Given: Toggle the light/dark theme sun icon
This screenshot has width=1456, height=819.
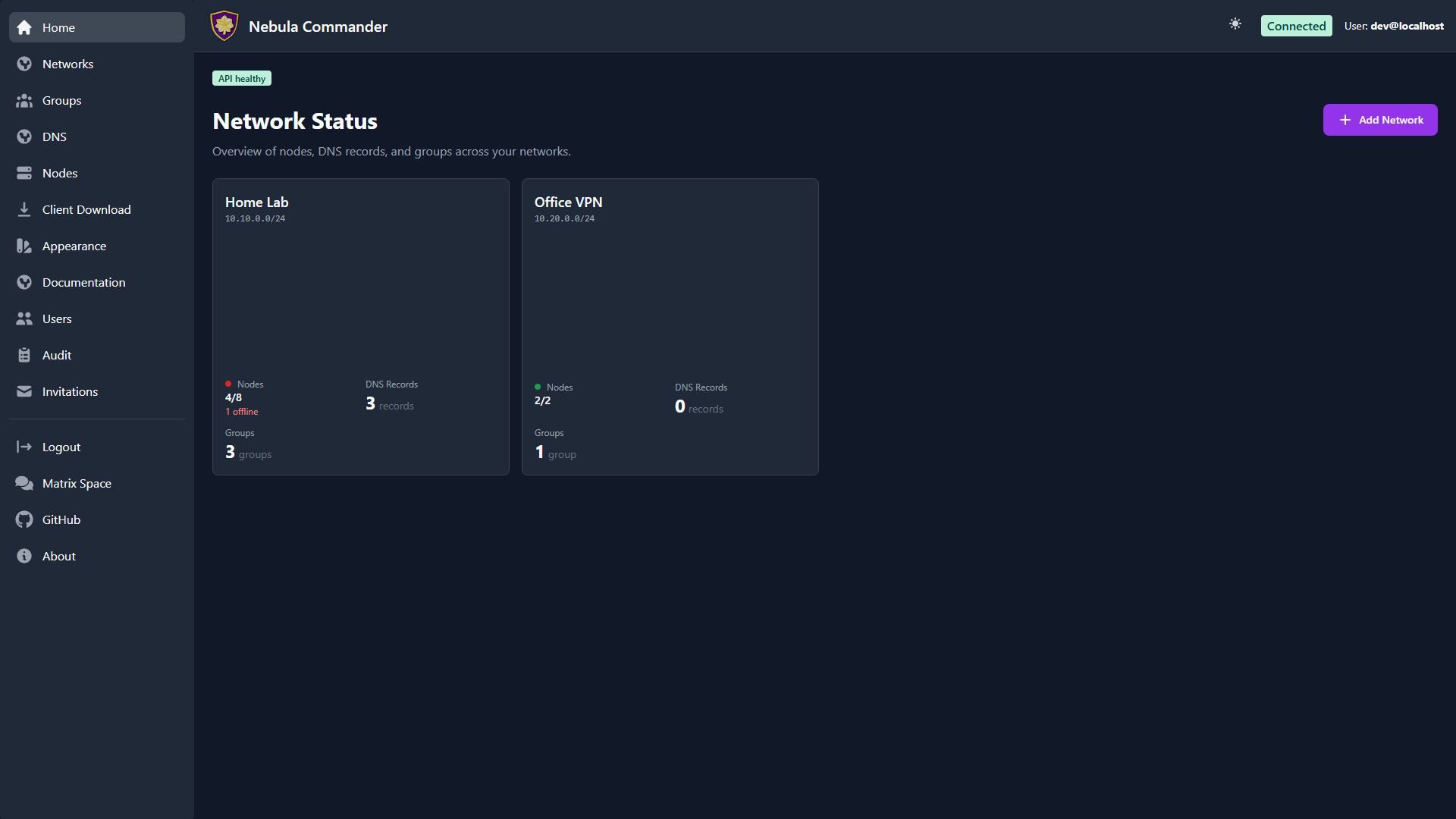Looking at the screenshot, I should click(1235, 24).
